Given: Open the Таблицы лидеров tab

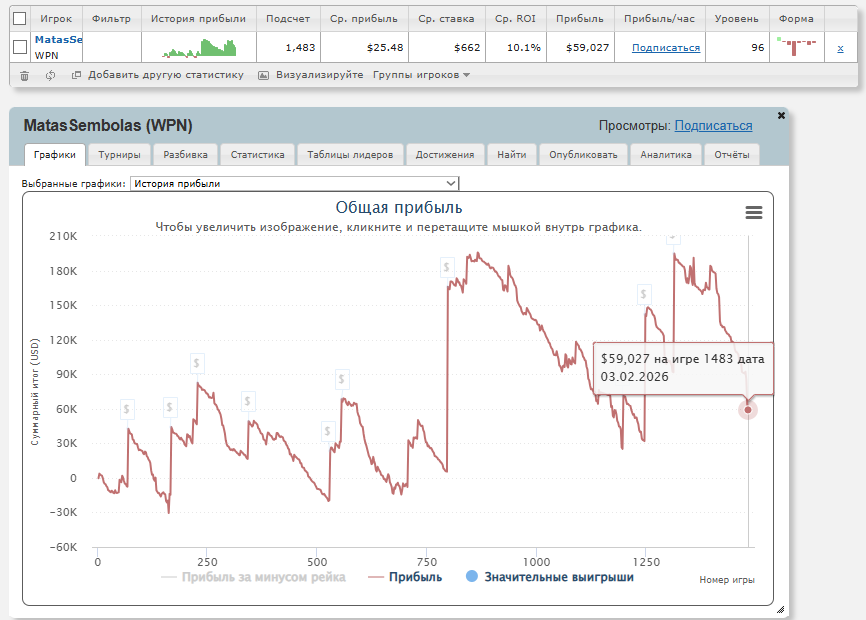Looking at the screenshot, I should 350,155.
